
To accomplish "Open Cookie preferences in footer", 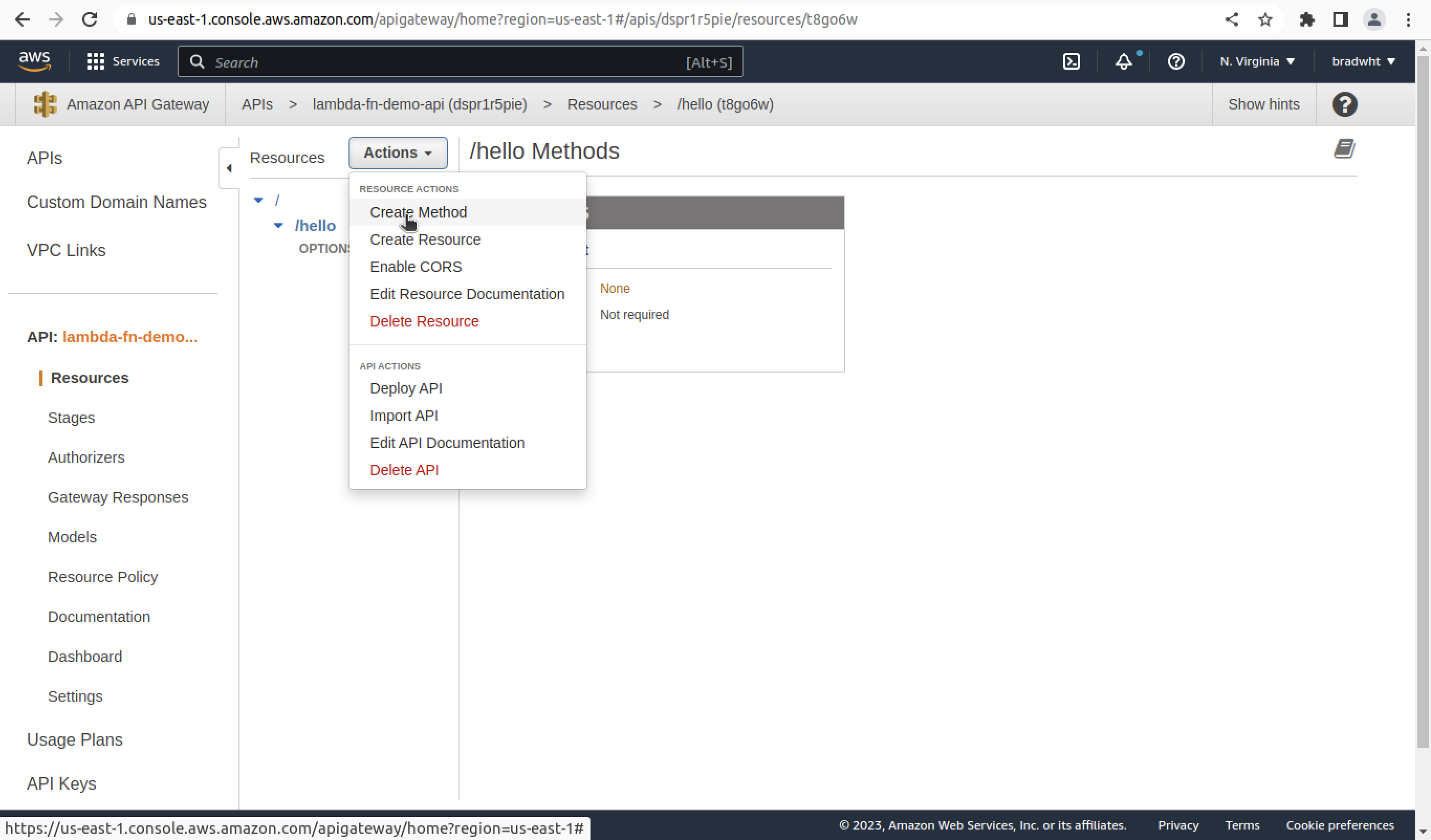I will [1340, 825].
